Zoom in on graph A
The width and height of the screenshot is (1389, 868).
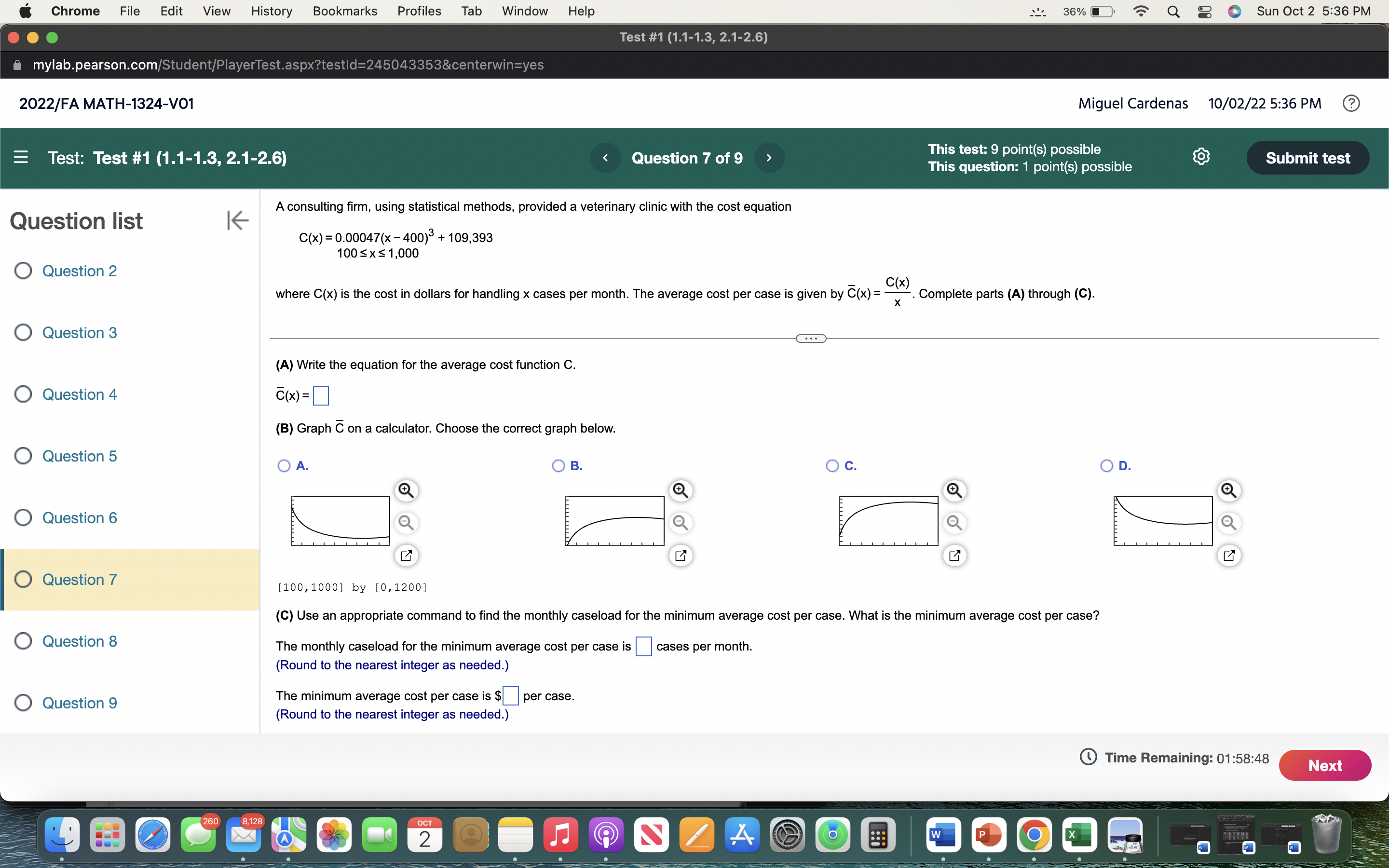point(406,491)
